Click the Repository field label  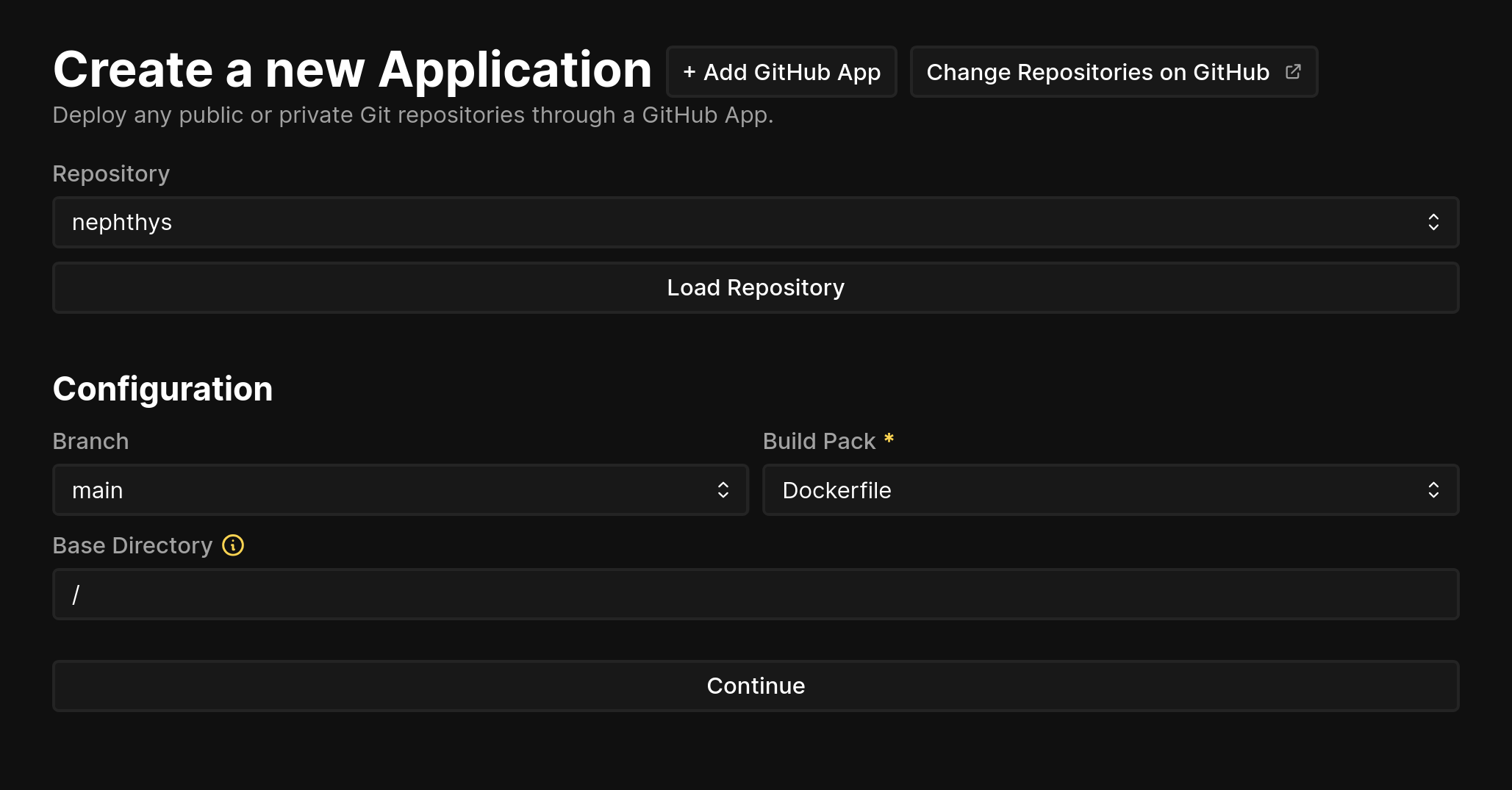(111, 173)
